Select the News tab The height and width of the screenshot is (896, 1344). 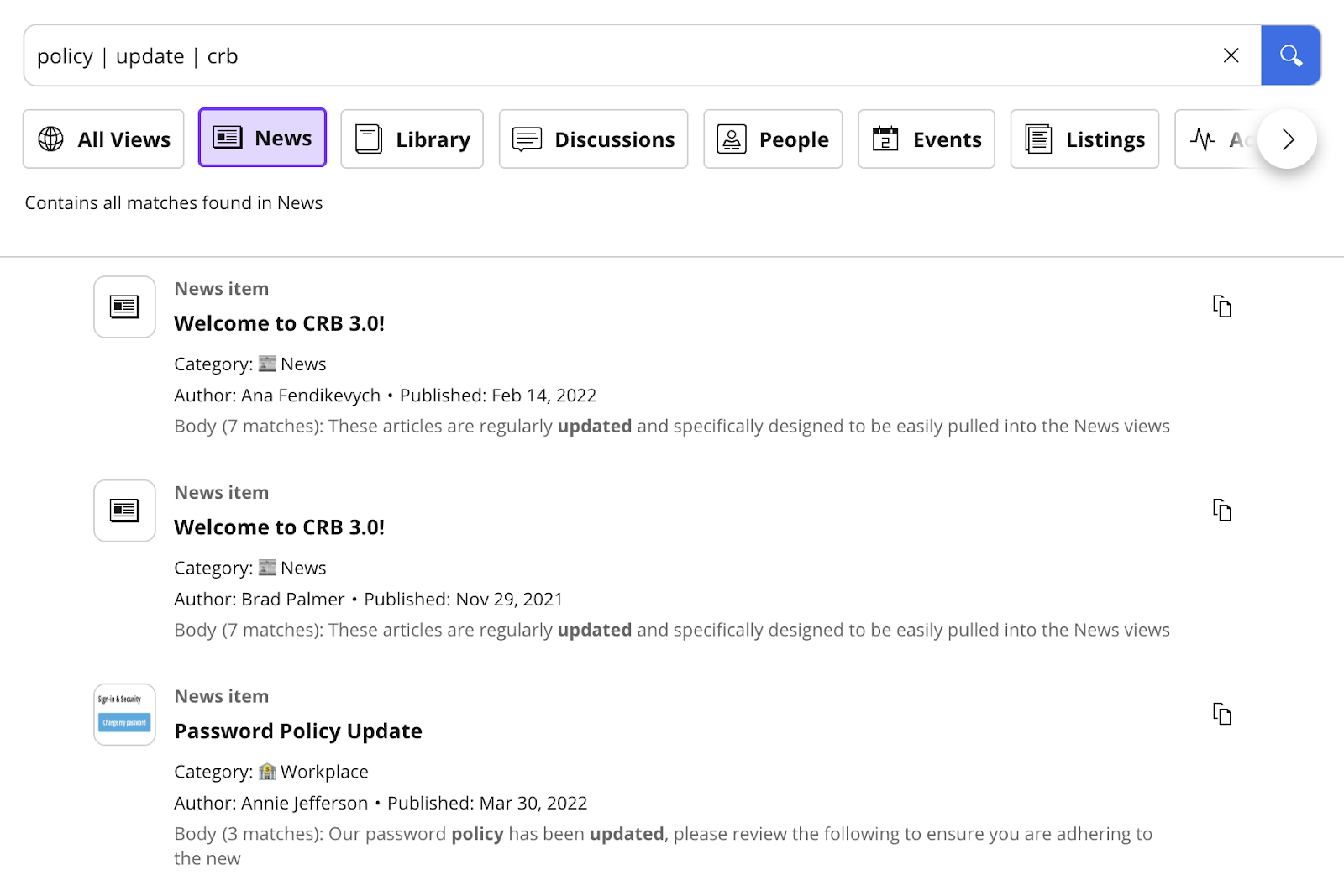pos(262,138)
